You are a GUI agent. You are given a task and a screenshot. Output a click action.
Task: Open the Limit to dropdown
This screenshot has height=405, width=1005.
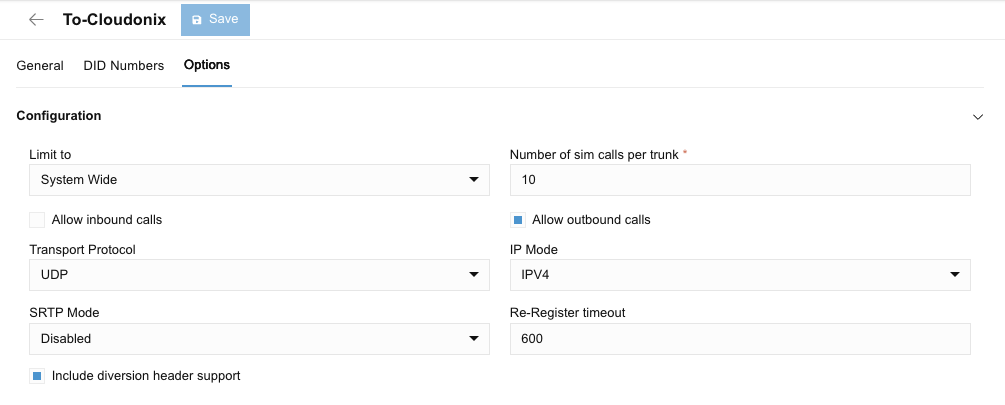pos(259,180)
